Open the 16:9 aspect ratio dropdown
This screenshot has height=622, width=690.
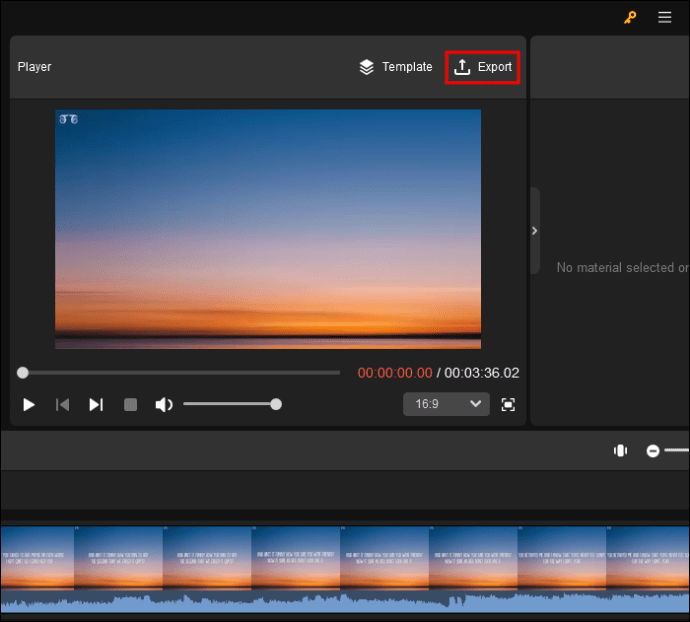coord(446,404)
